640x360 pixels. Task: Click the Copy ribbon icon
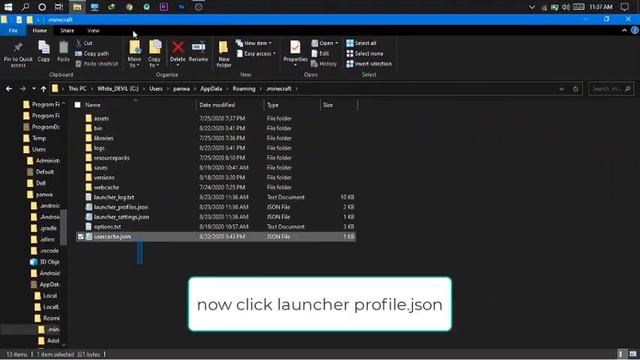(44, 48)
